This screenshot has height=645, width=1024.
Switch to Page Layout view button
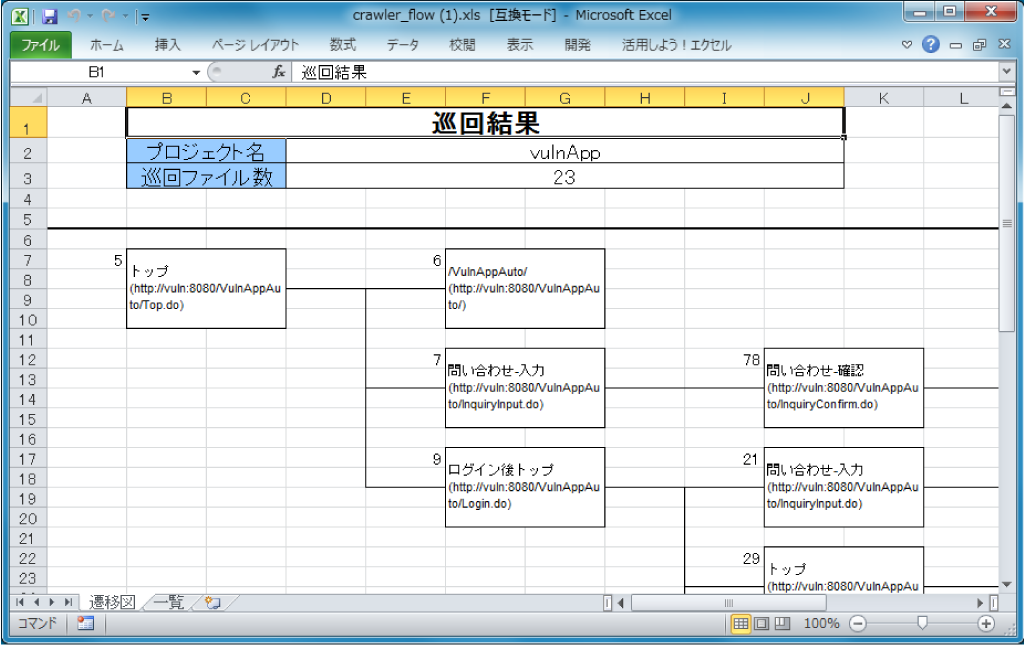pos(761,623)
